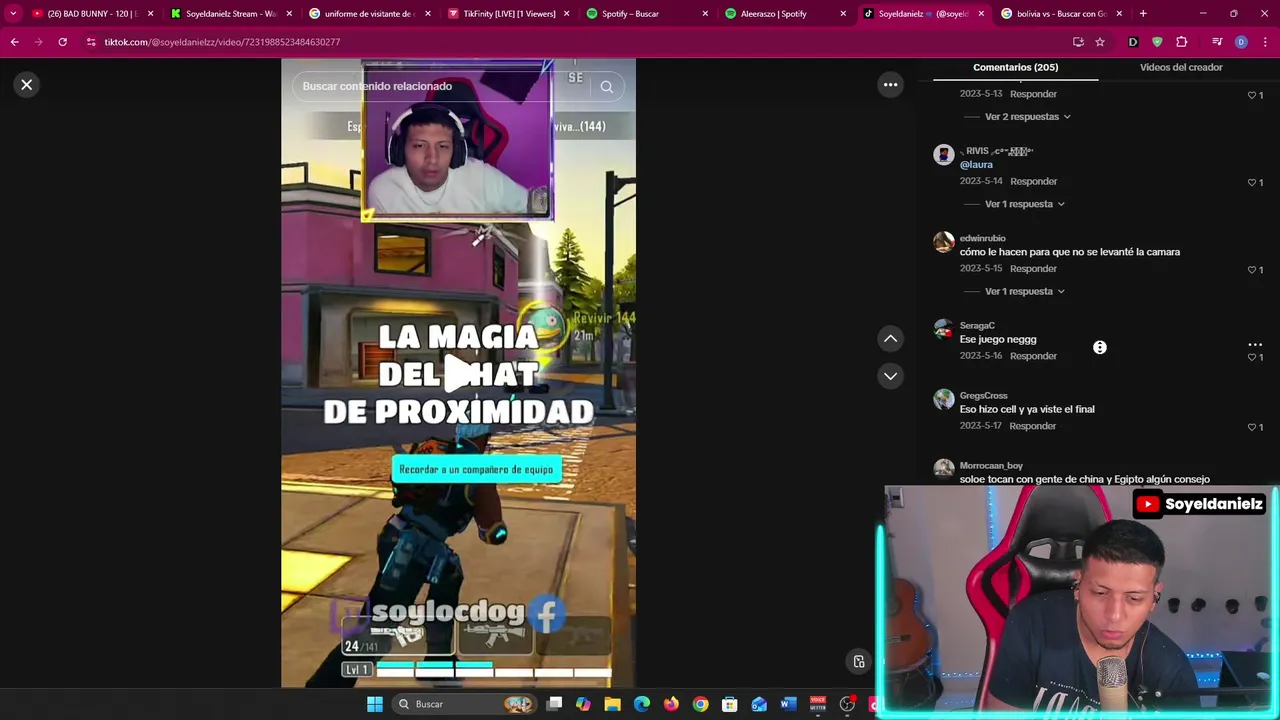The image size is (1280, 720).
Task: Reload the TikTok page
Action: 62,42
